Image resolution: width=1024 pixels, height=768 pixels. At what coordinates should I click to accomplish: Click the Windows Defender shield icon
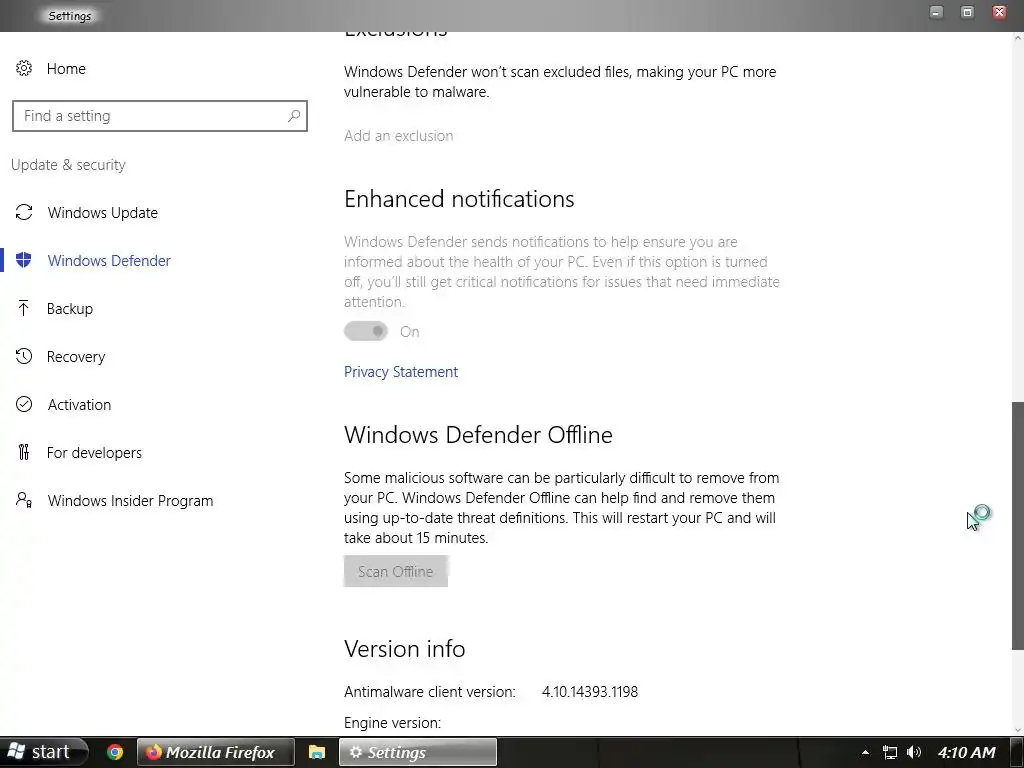click(x=24, y=260)
